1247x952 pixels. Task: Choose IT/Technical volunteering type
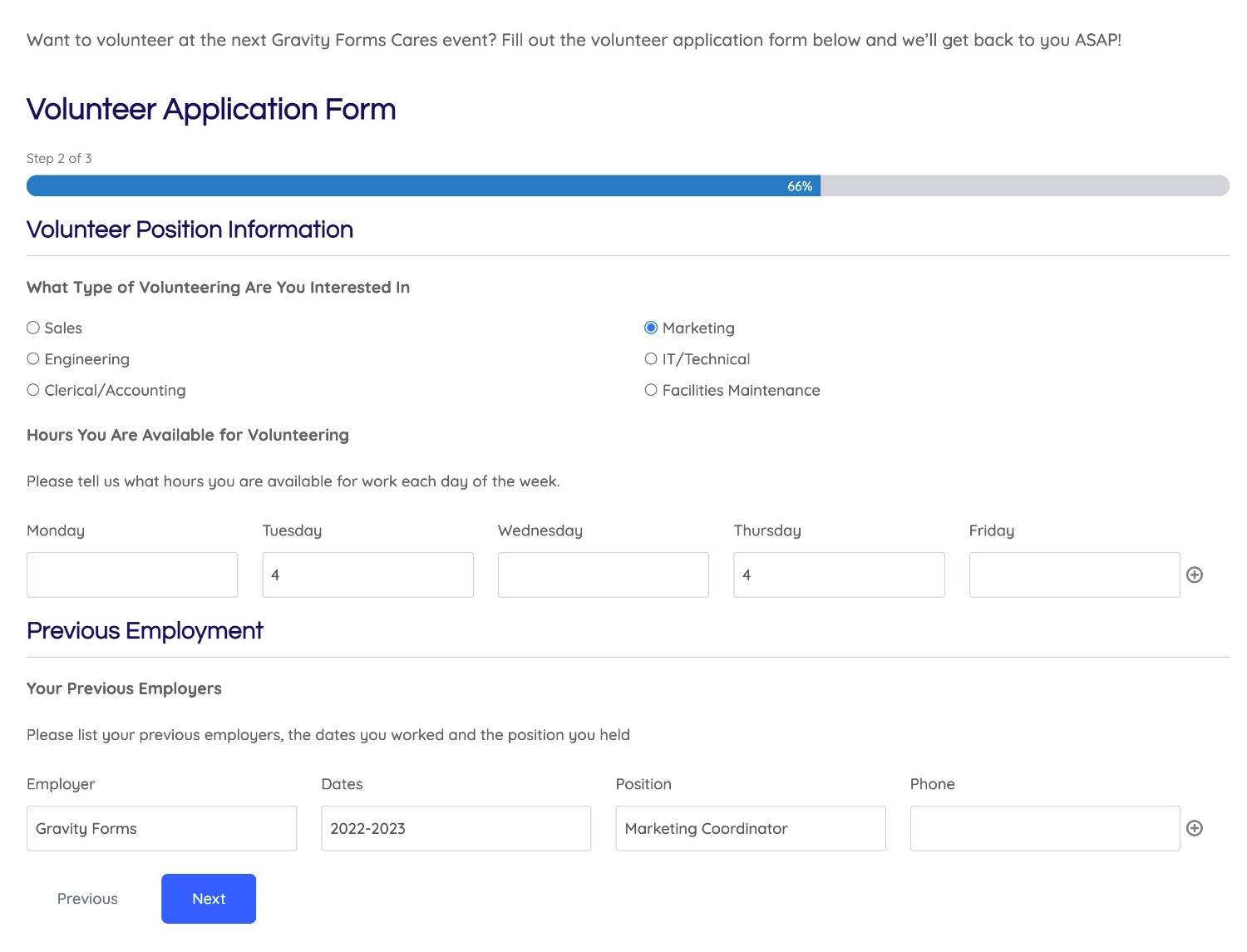point(651,359)
